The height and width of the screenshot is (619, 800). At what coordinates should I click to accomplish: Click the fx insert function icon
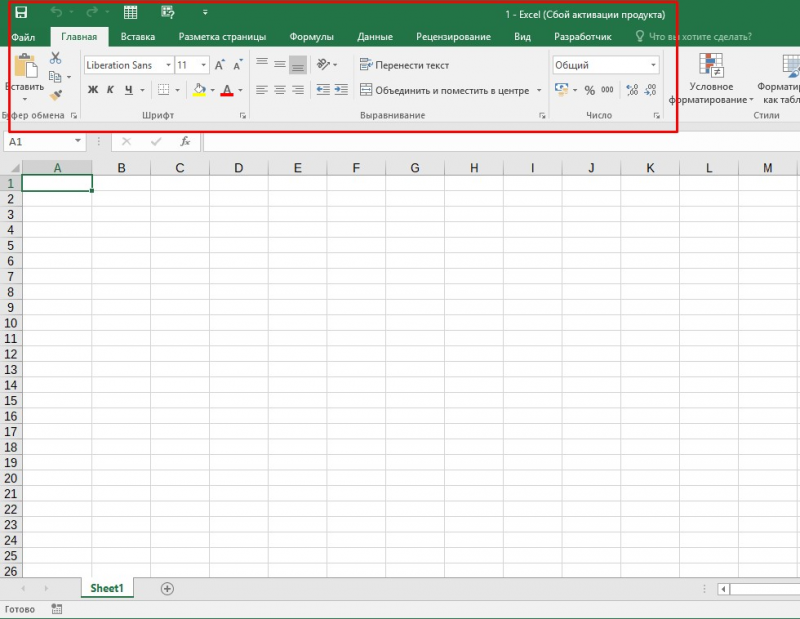pyautogui.click(x=185, y=141)
